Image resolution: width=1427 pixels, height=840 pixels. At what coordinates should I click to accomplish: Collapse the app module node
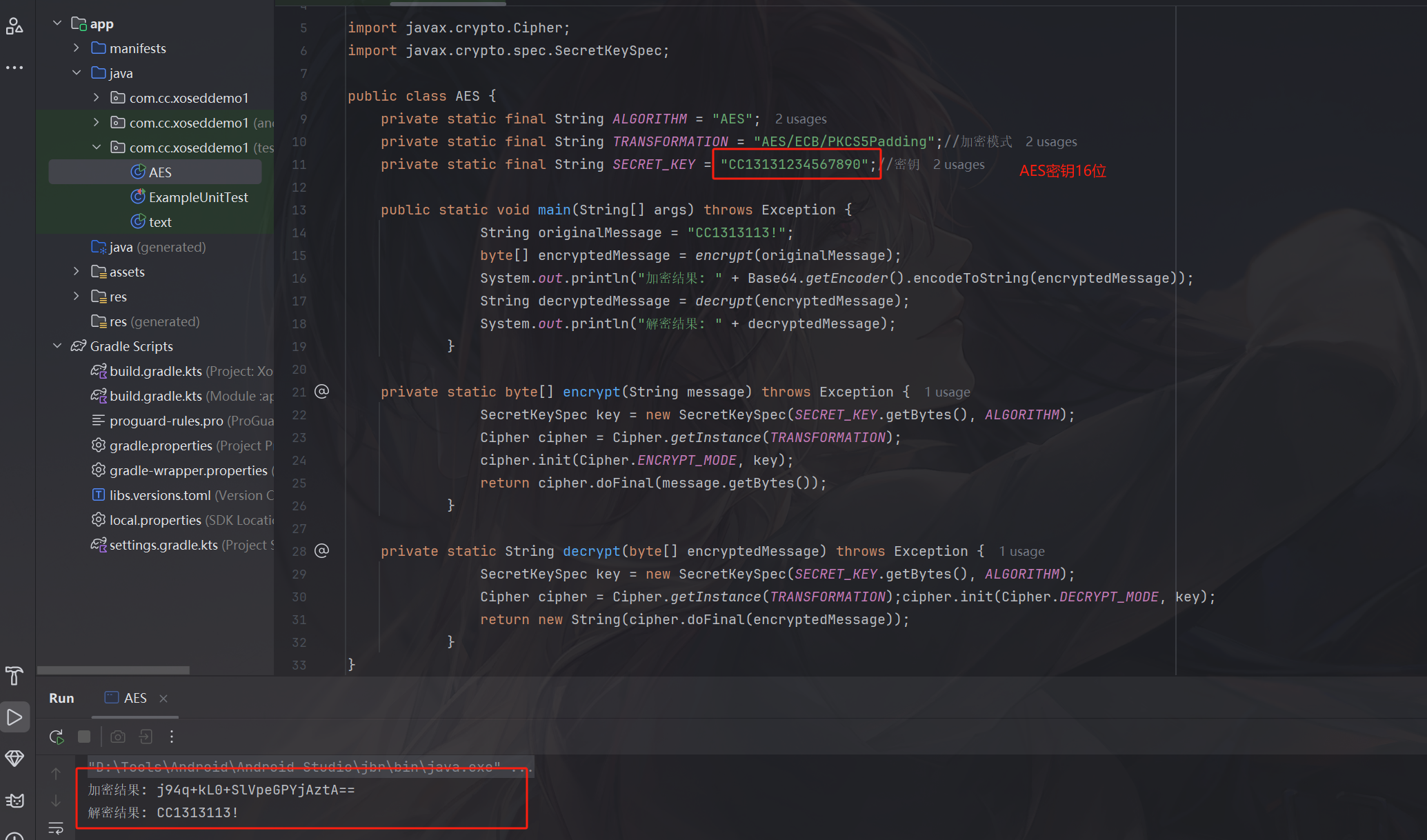coord(57,23)
